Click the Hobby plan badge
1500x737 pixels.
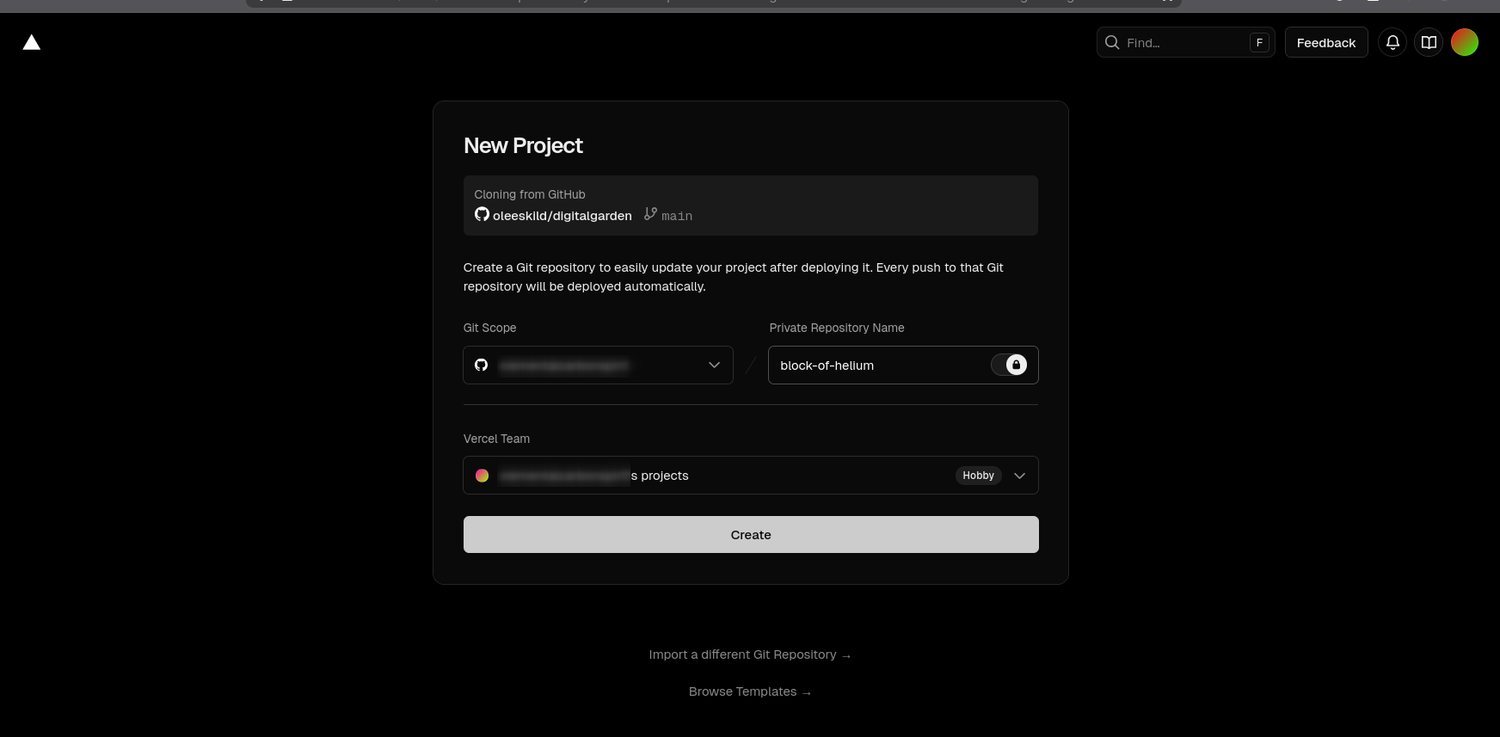(x=978, y=475)
